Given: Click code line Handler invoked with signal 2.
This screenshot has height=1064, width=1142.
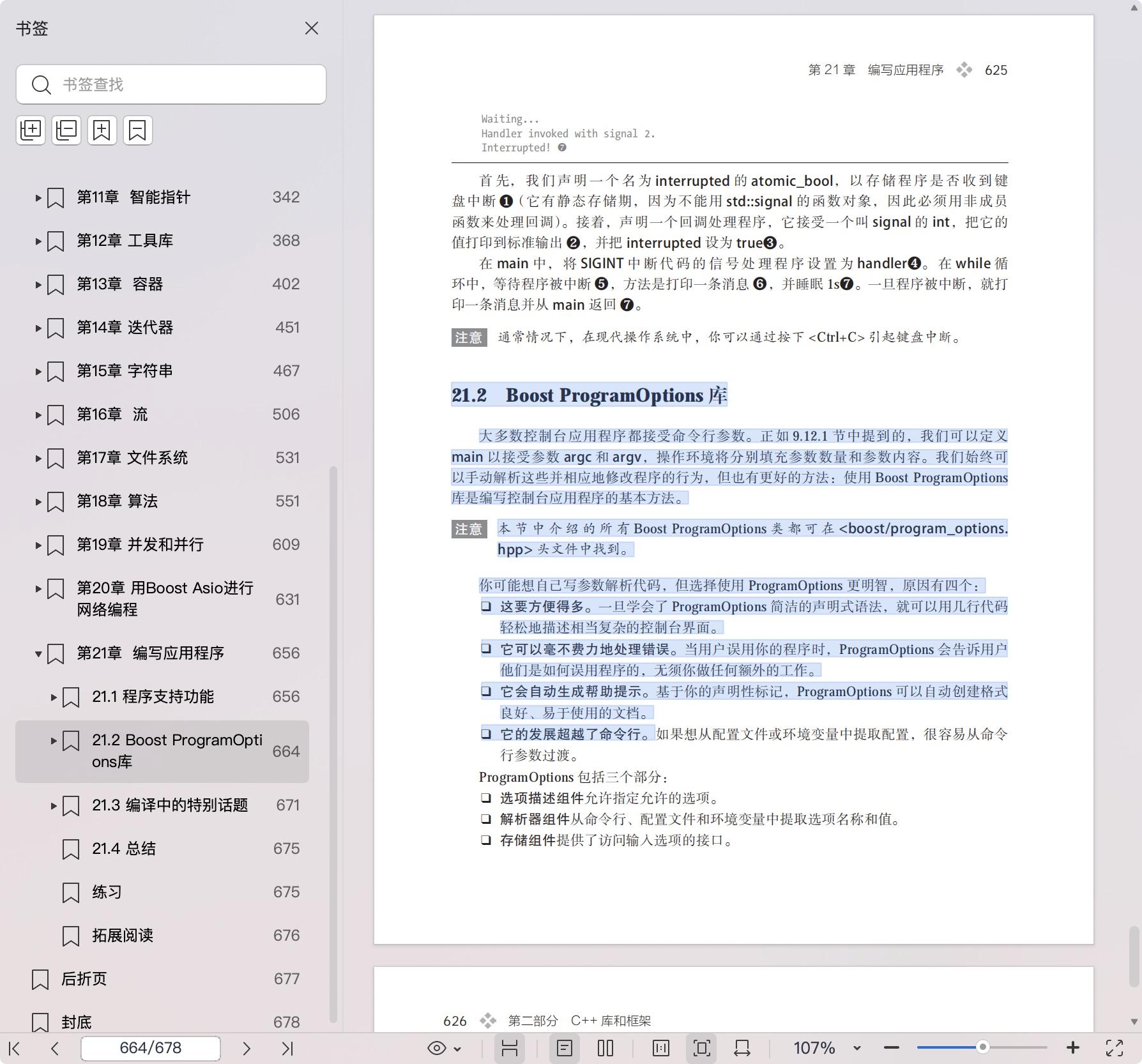Looking at the screenshot, I should (568, 133).
